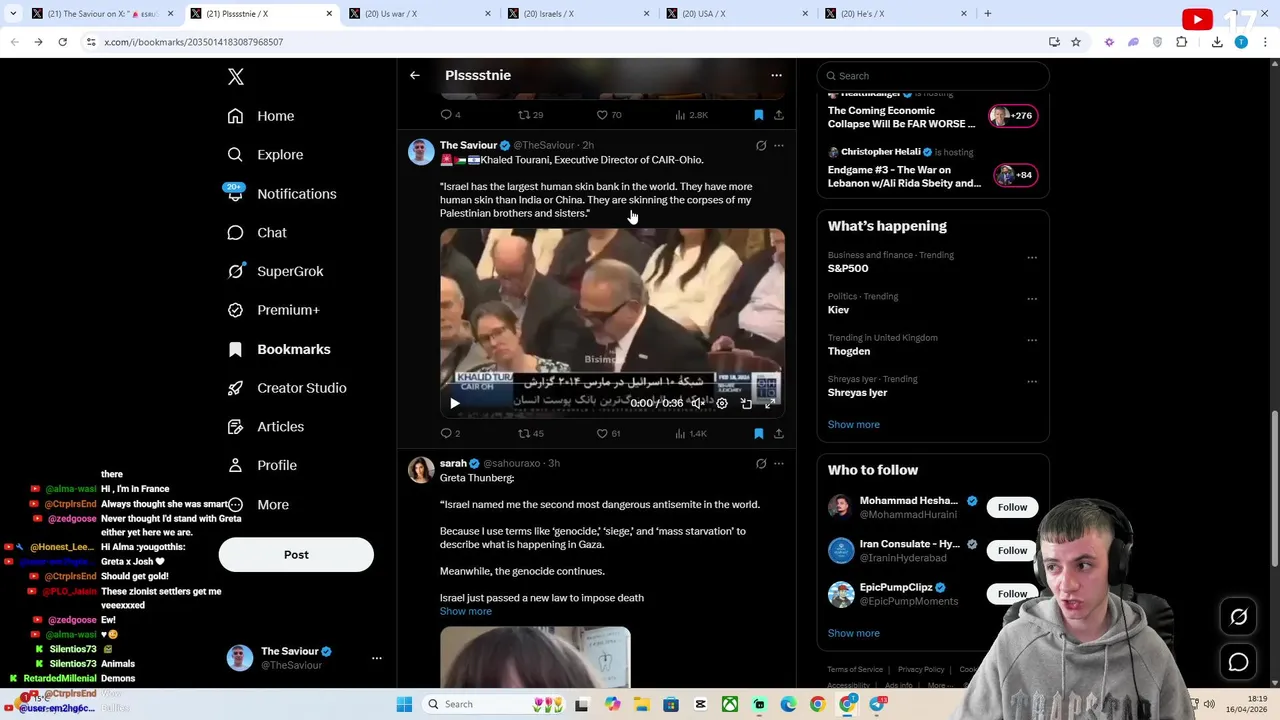This screenshot has width=1280, height=720.
Task: Open Premium+ in sidebar
Action: click(x=273, y=310)
